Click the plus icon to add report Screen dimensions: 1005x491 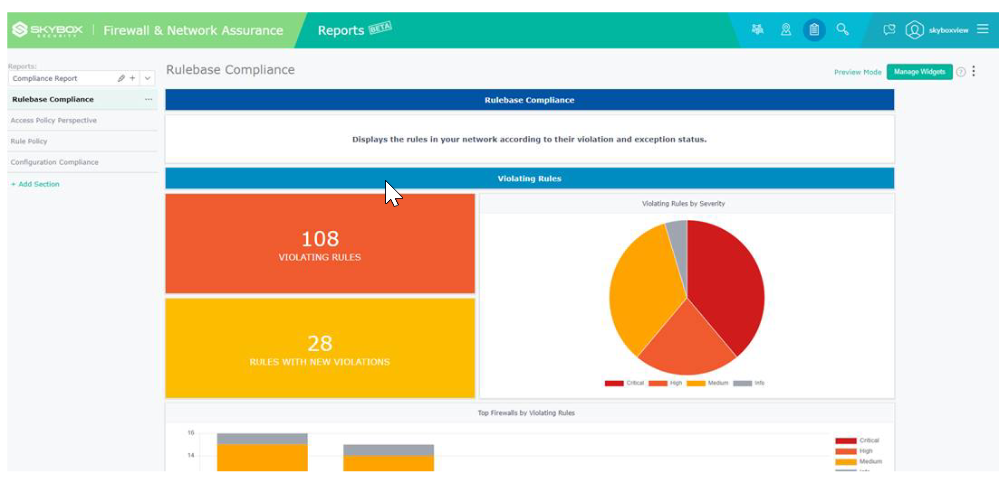pyautogui.click(x=132, y=78)
